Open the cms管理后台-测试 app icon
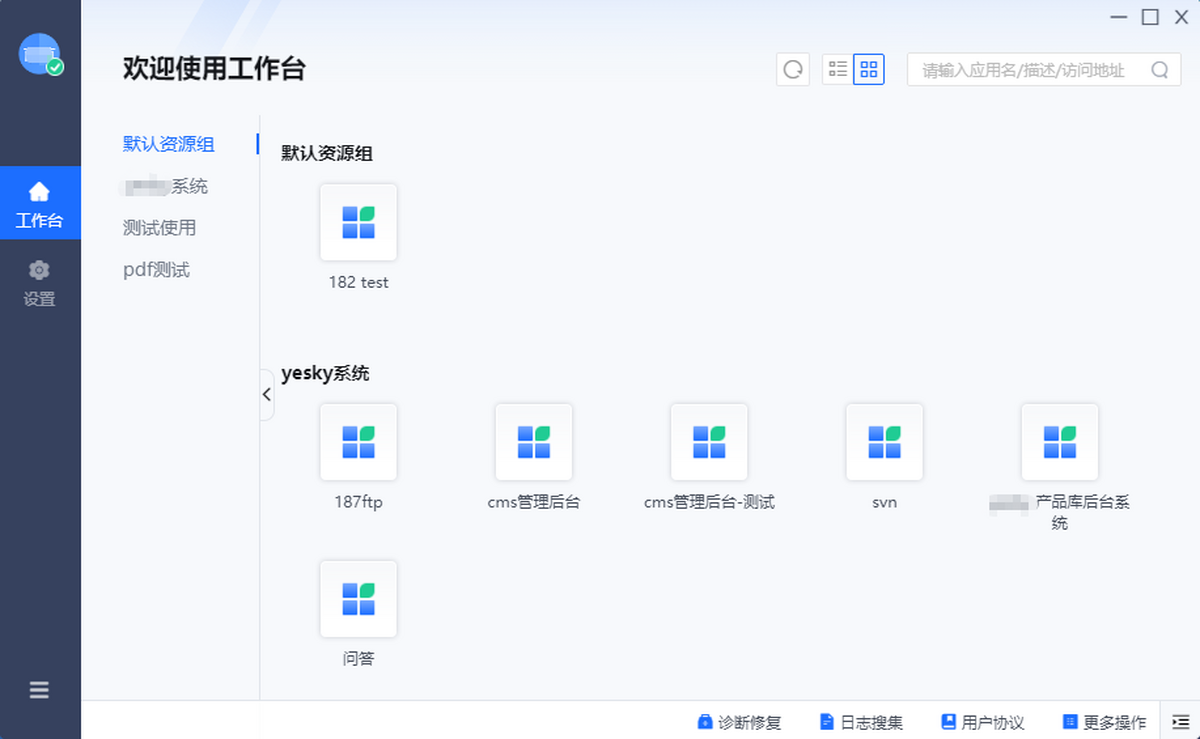The height and width of the screenshot is (739, 1200). click(709, 442)
